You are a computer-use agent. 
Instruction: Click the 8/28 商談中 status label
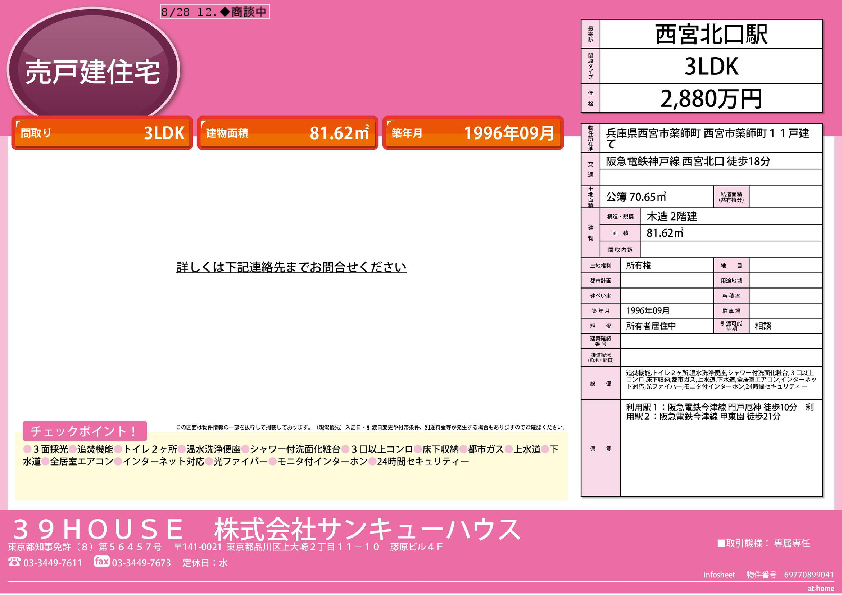point(214,12)
